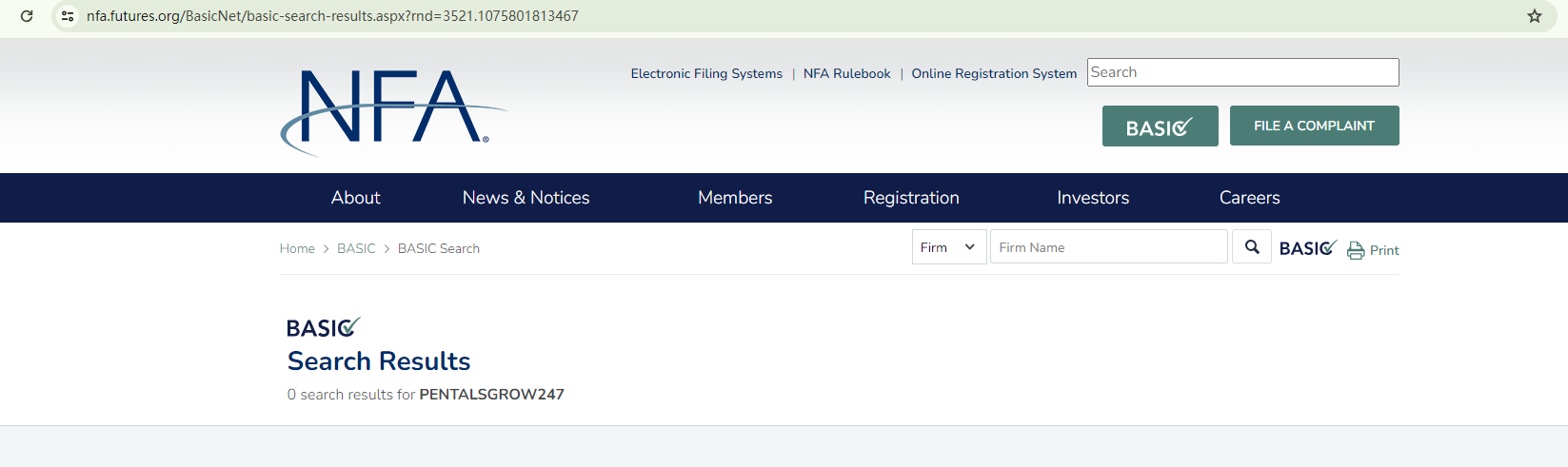
Task: Open the NFA Rulebook link
Action: (x=846, y=73)
